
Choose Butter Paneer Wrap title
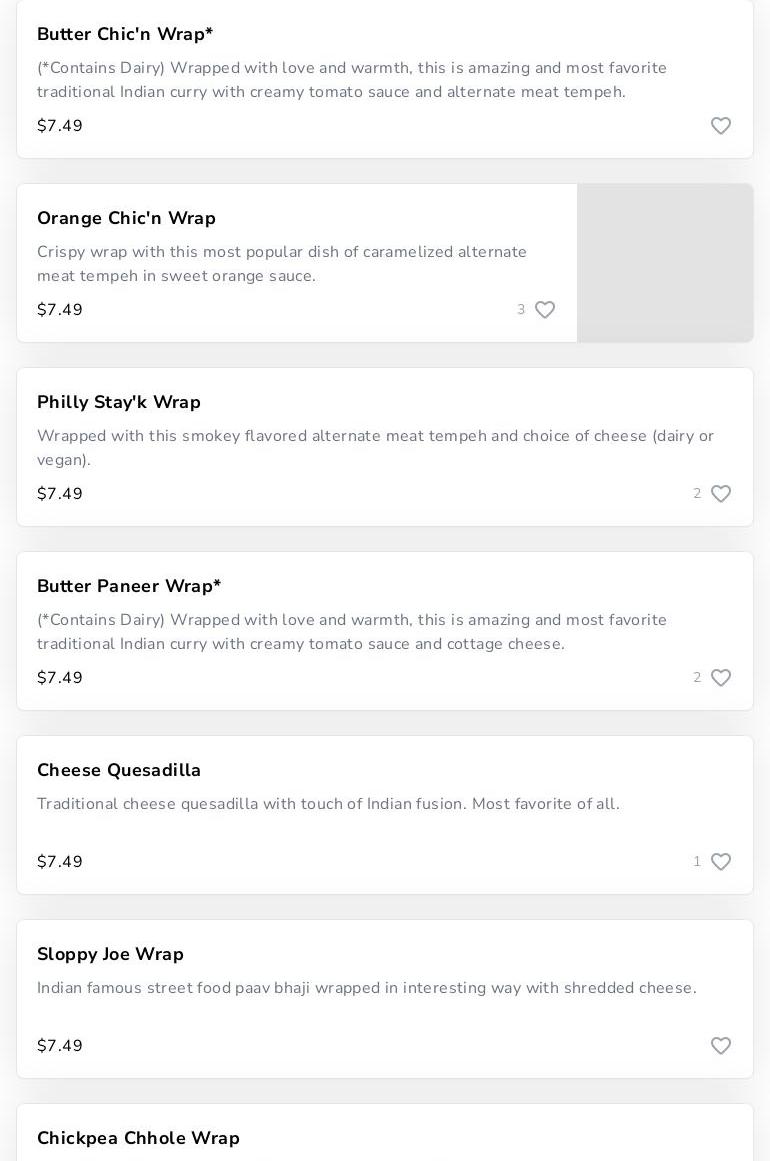[x=129, y=586]
